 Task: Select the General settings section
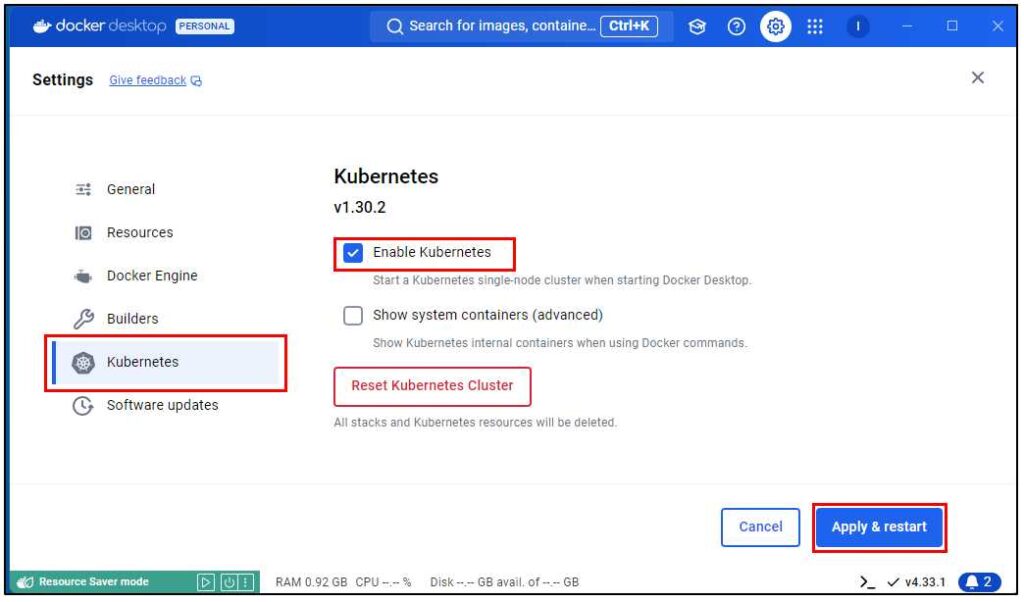130,189
